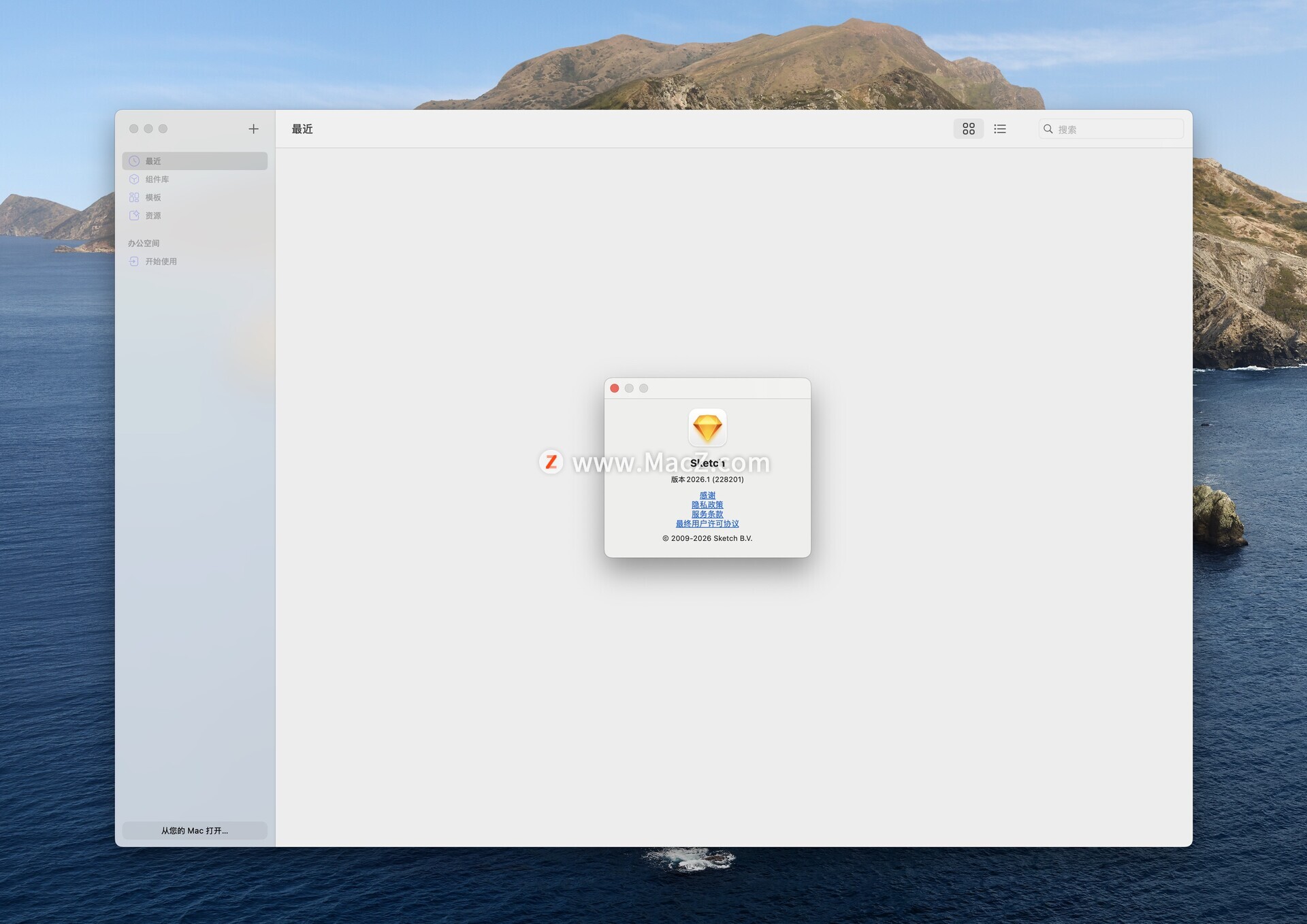Select 最近 in the sidebar
Screen dimensions: 1307x924
153,161
